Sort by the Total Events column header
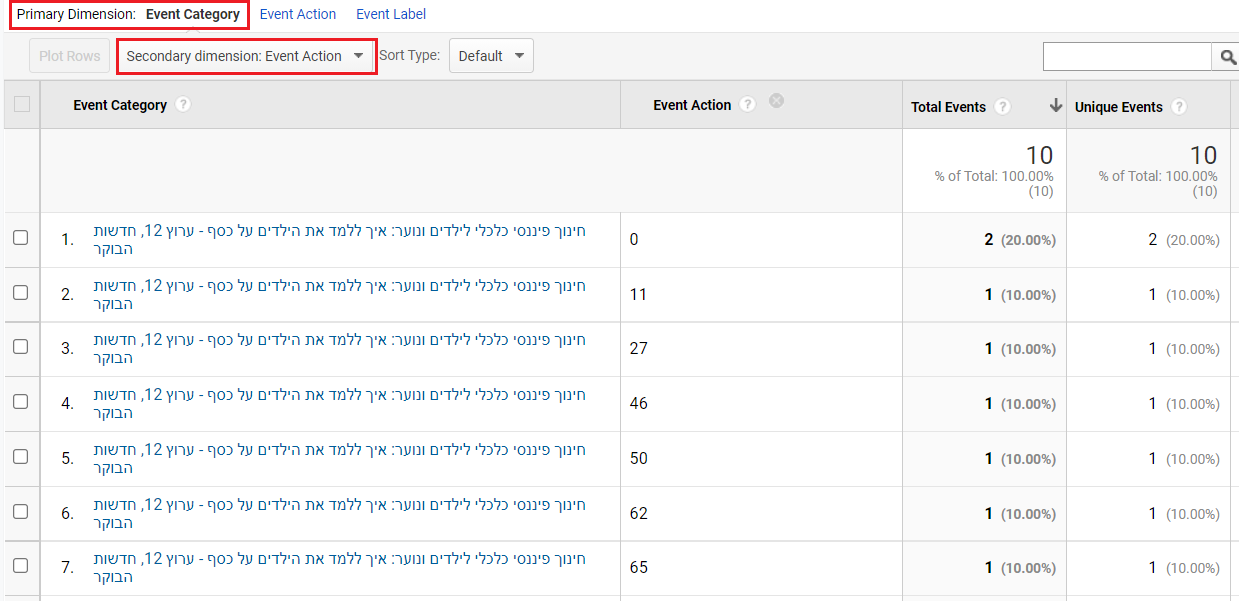Image resolution: width=1239 pixels, height=601 pixels. (x=948, y=107)
